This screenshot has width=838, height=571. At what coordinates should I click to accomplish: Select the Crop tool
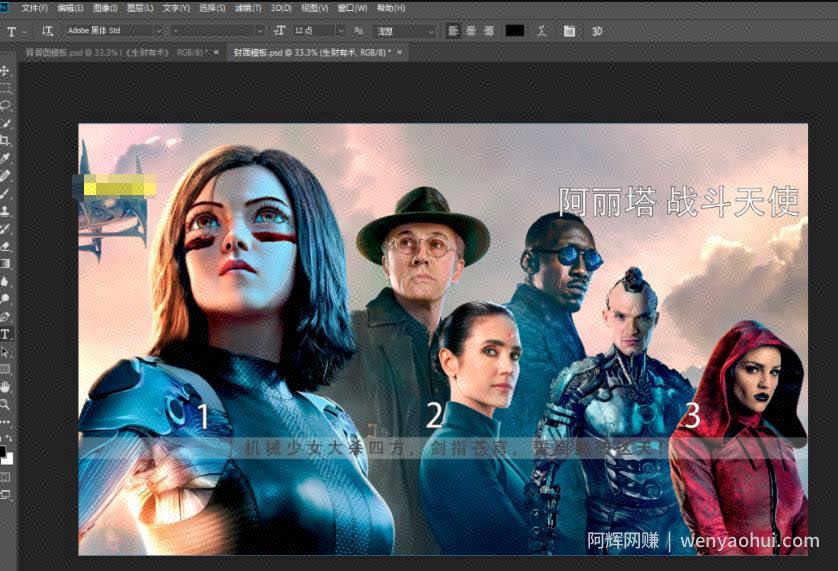(x=5, y=141)
